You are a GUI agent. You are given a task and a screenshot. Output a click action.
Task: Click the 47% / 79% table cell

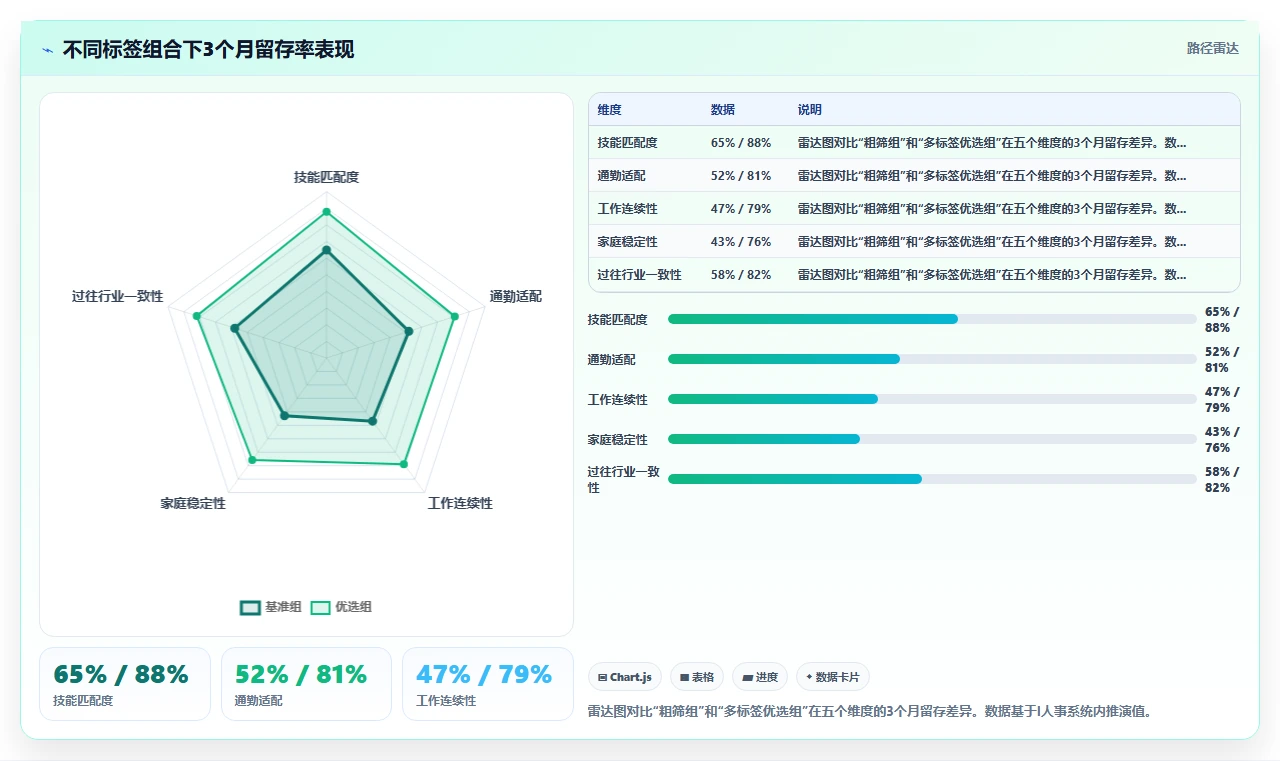point(741,209)
